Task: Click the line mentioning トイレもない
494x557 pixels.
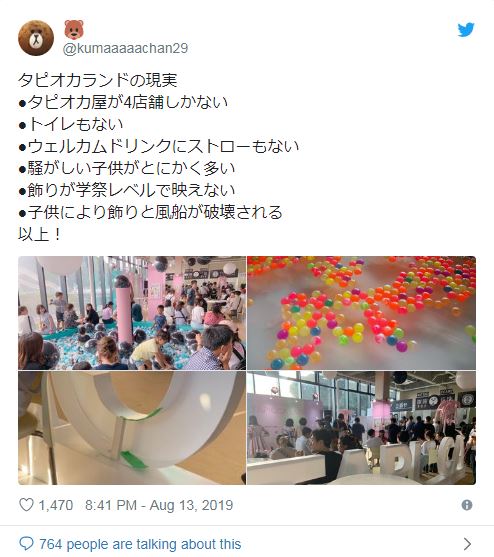Action: (x=71, y=124)
